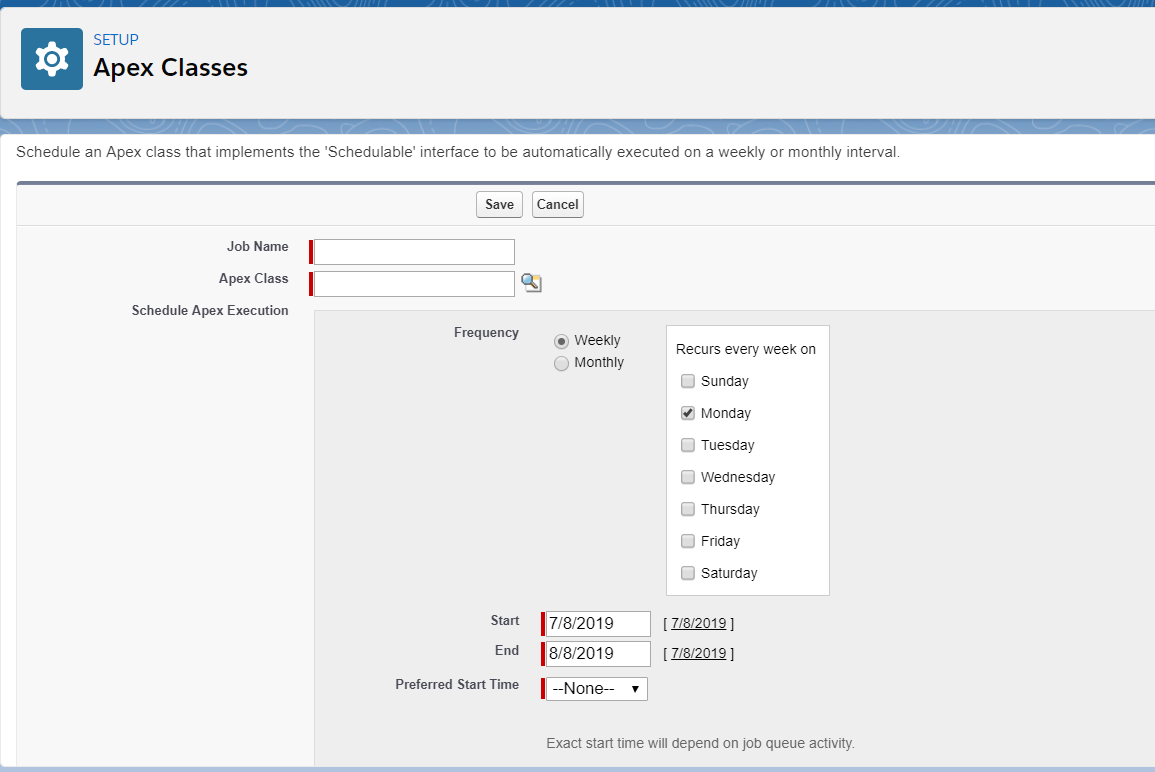
Task: Click the 7/8/2019 link beside Start
Action: (x=698, y=623)
